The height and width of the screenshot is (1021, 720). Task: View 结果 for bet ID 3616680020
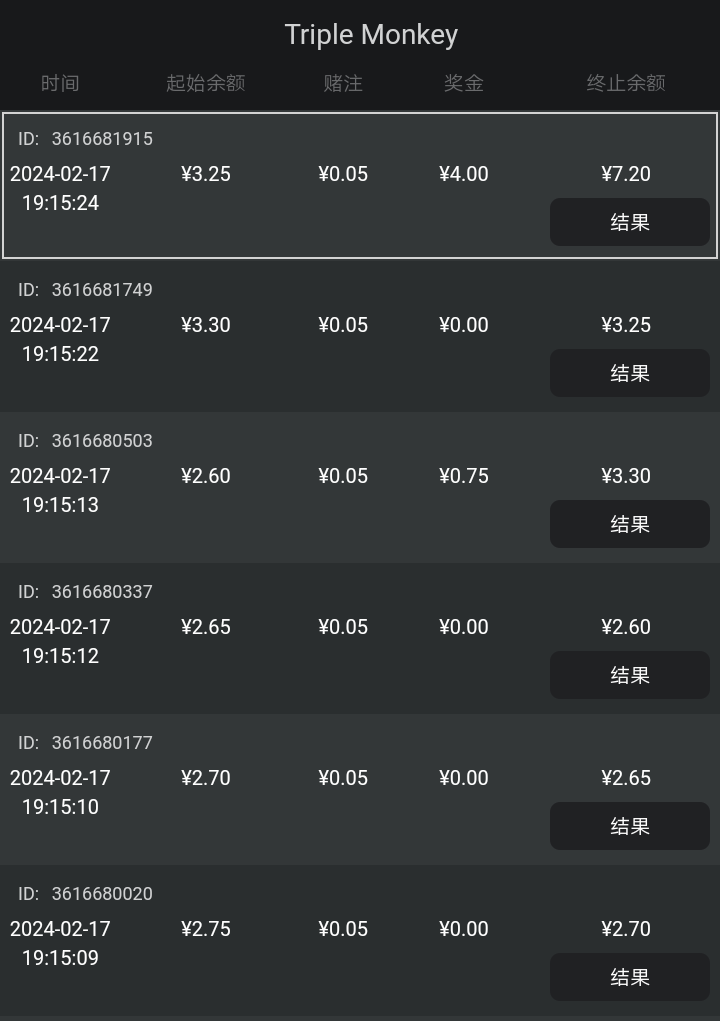pyautogui.click(x=630, y=977)
